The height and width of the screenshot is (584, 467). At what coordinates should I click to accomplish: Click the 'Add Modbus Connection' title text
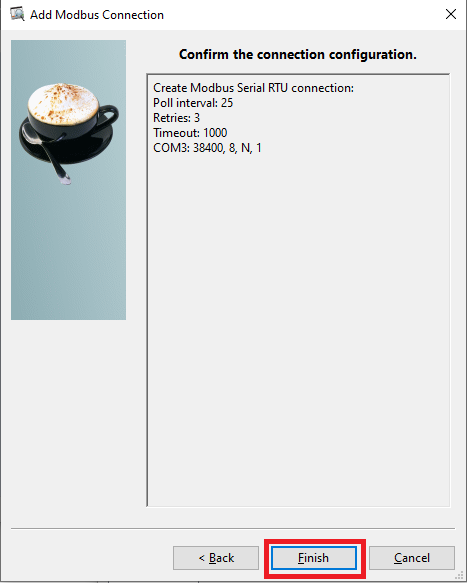97,15
